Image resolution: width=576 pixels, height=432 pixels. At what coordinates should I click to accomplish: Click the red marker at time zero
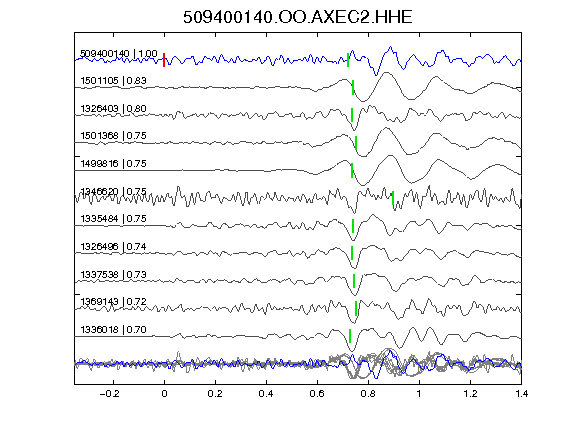(164, 60)
